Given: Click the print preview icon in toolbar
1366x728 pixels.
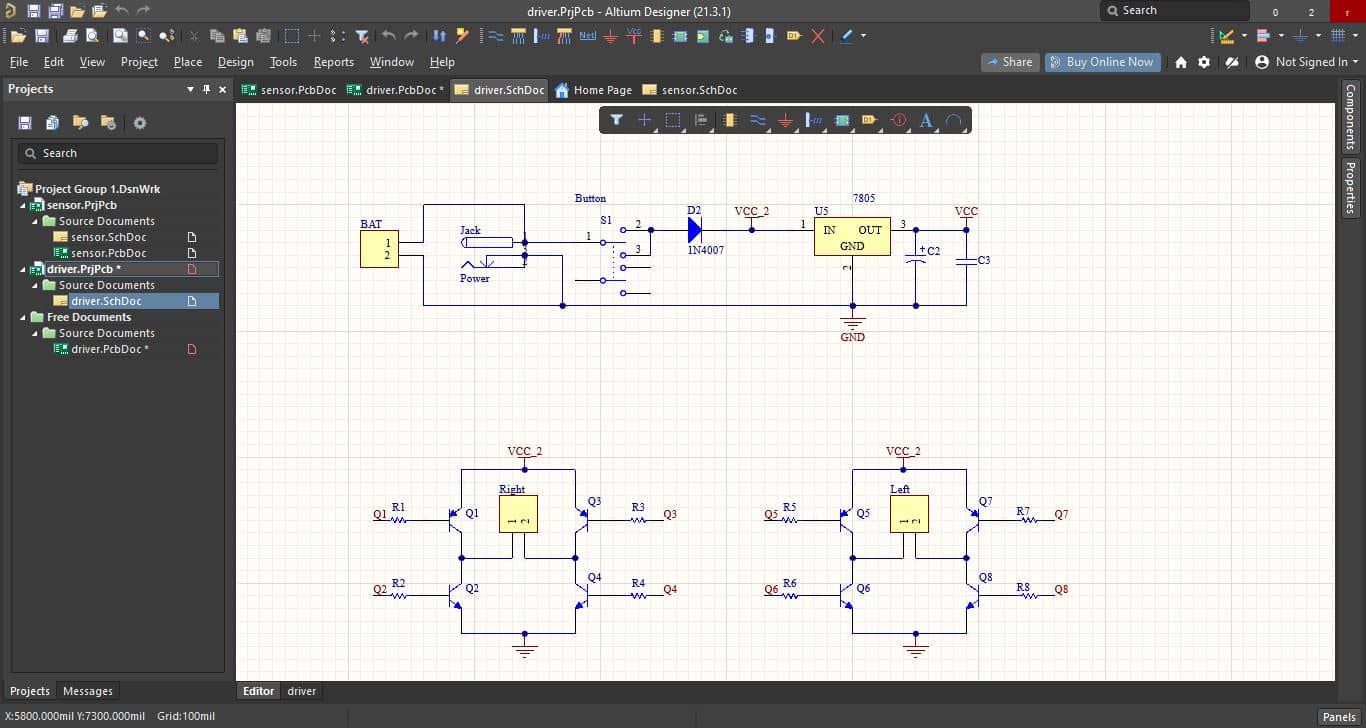Looking at the screenshot, I should tap(92, 36).
